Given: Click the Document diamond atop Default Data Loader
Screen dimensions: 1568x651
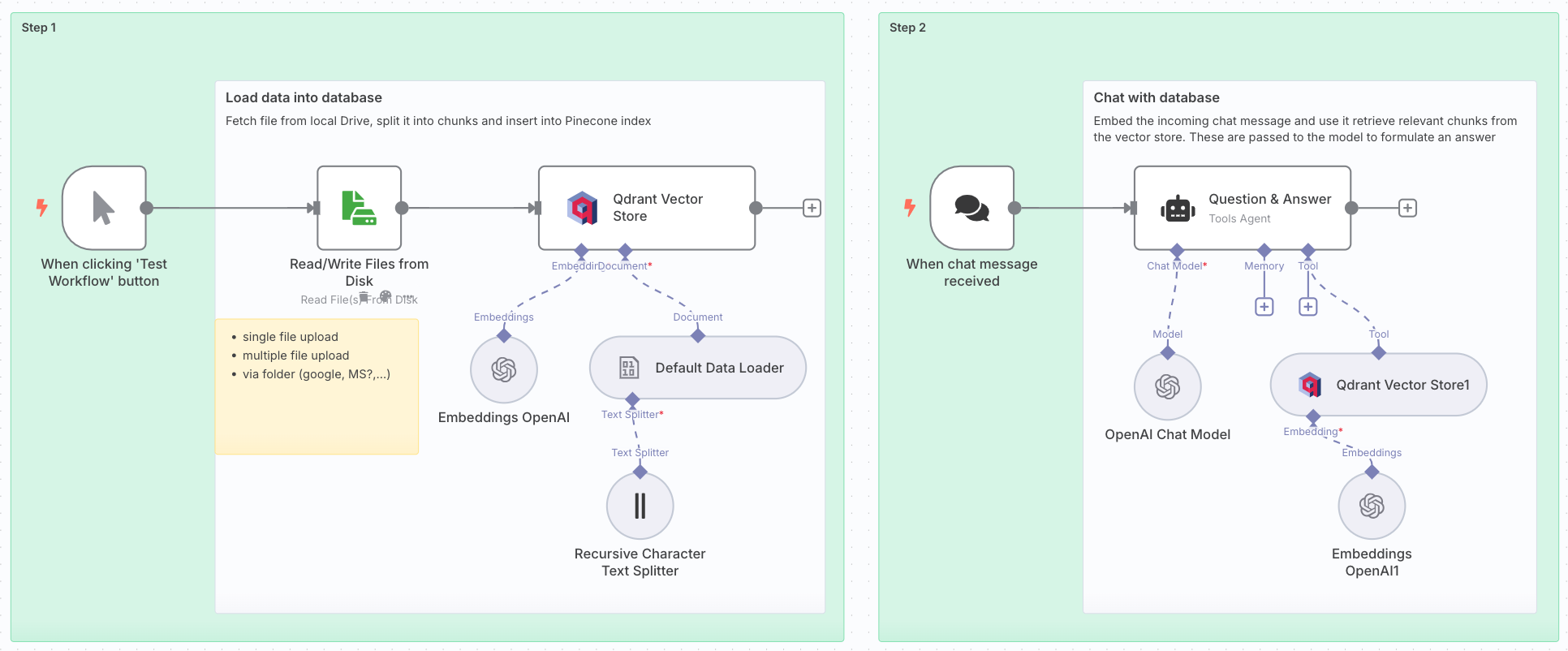Looking at the screenshot, I should click(698, 335).
